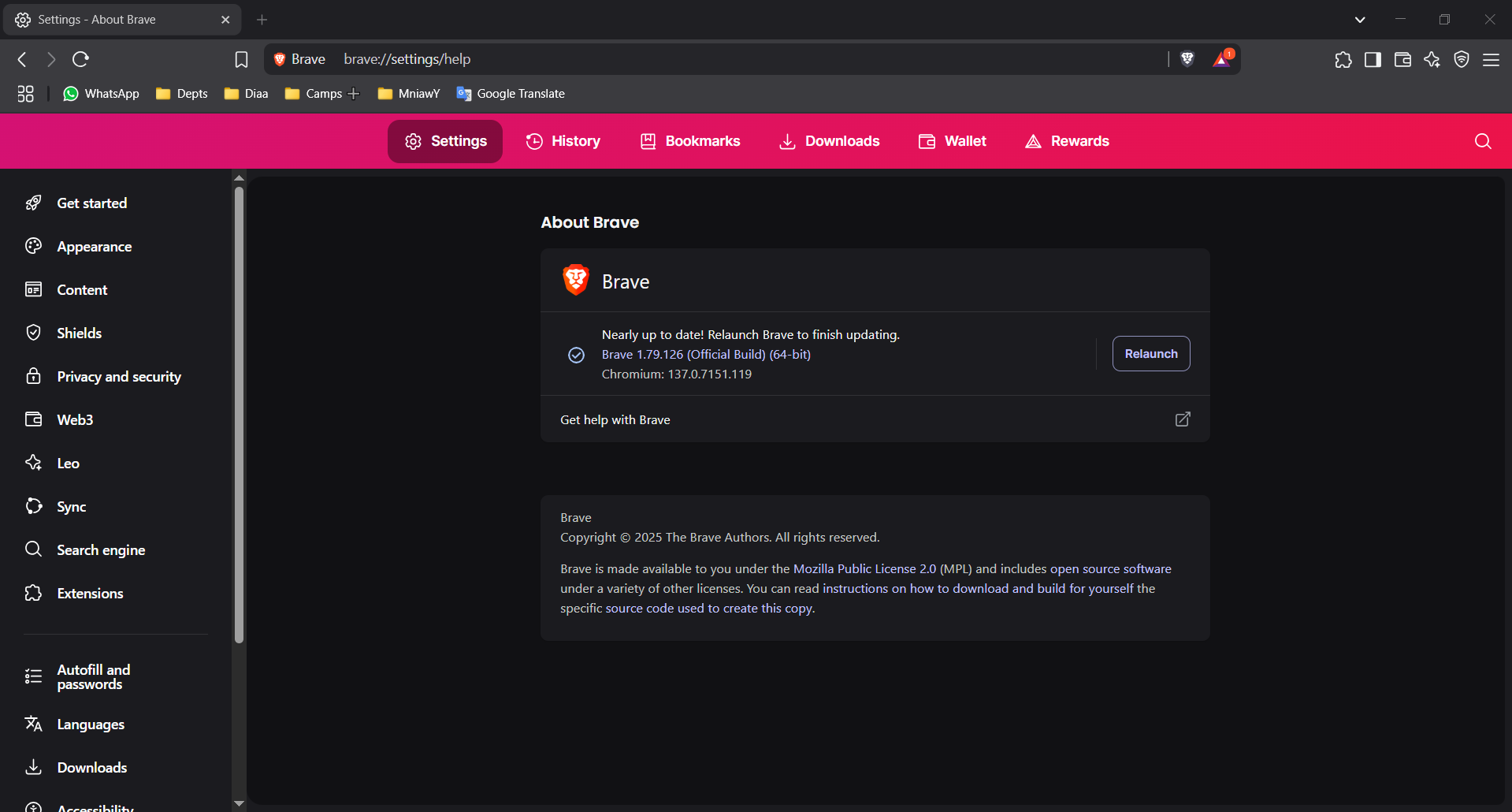Open a new tab with plus button
Viewport: 1512px width, 812px height.
coord(262,20)
